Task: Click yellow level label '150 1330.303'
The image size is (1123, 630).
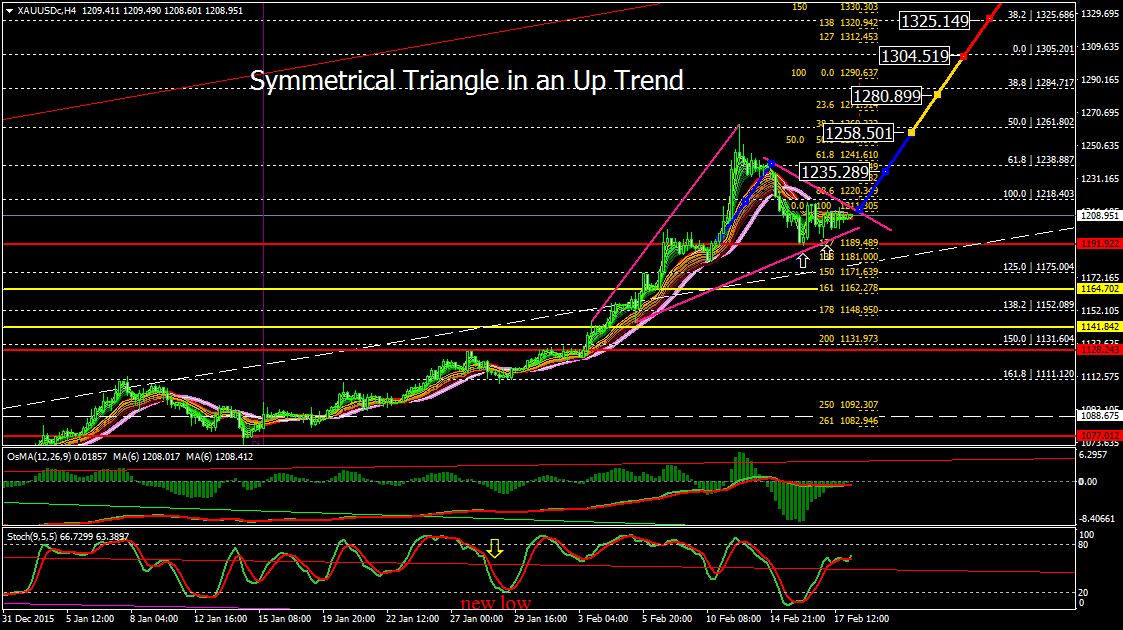Action: 835,7
